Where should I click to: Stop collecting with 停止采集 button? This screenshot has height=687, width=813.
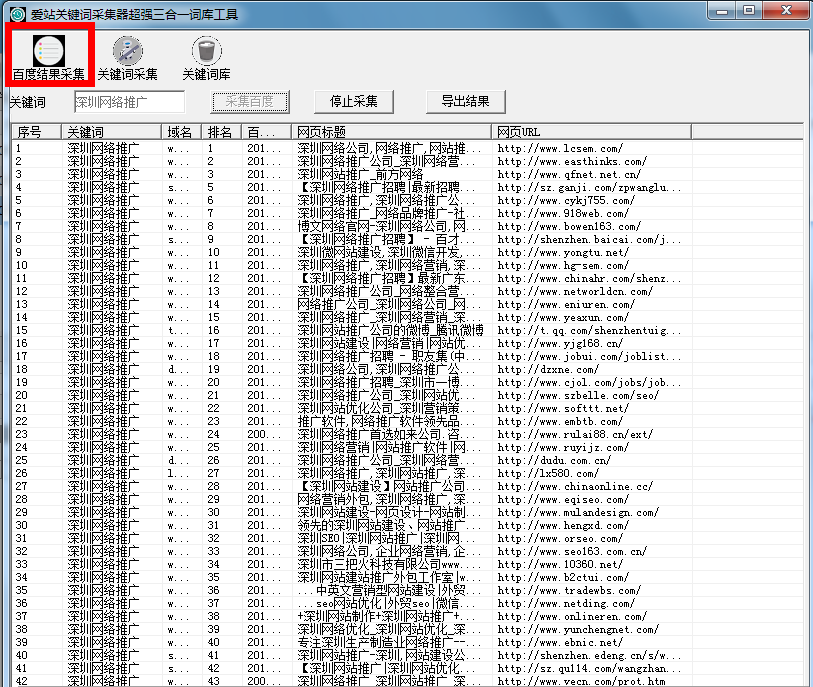[x=354, y=102]
